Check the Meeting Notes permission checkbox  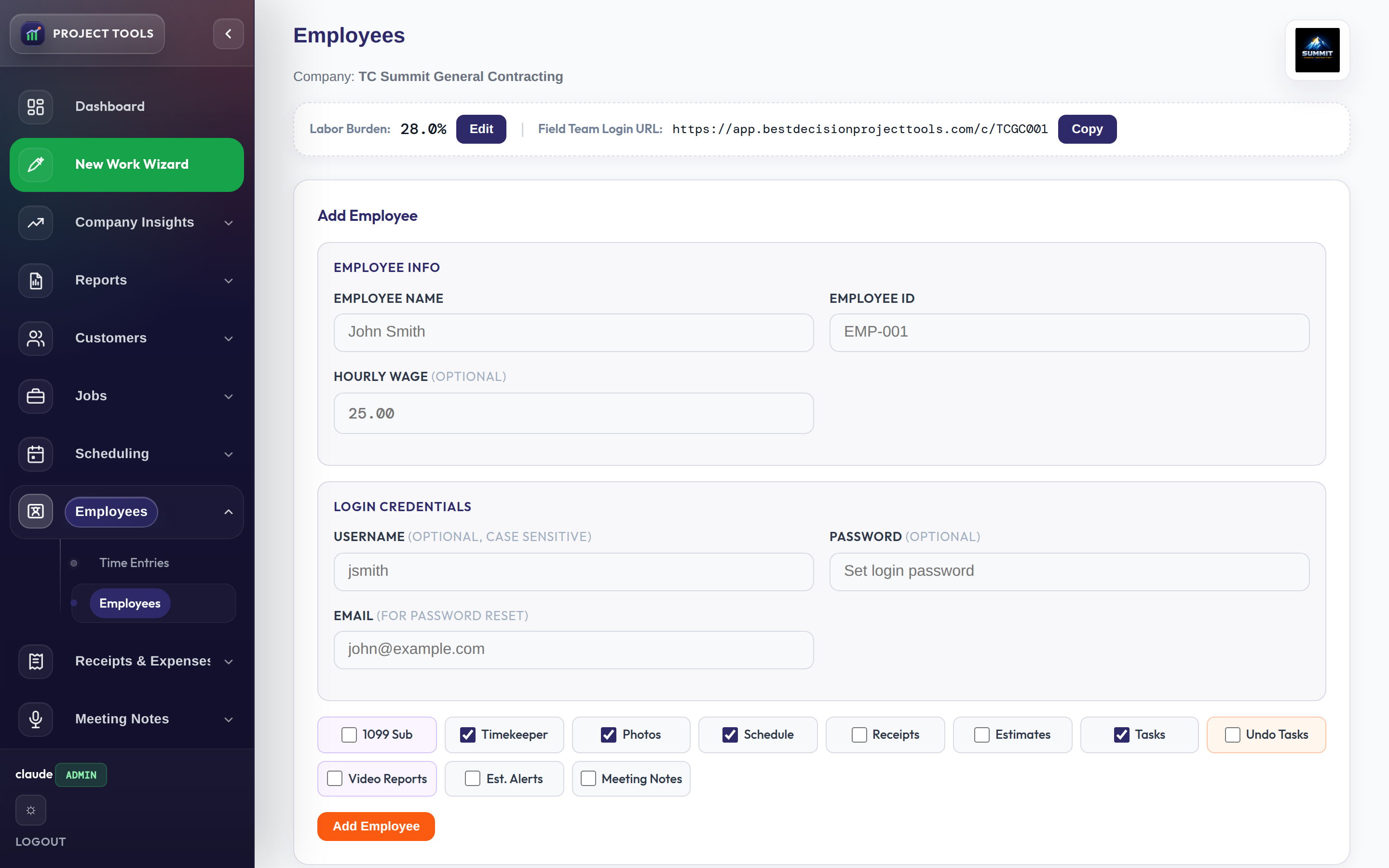click(x=588, y=778)
